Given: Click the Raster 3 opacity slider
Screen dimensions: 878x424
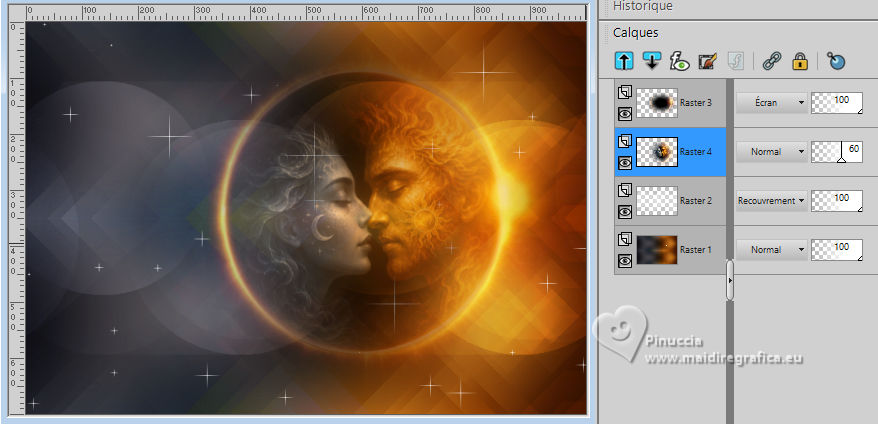Looking at the screenshot, I should click(x=837, y=103).
